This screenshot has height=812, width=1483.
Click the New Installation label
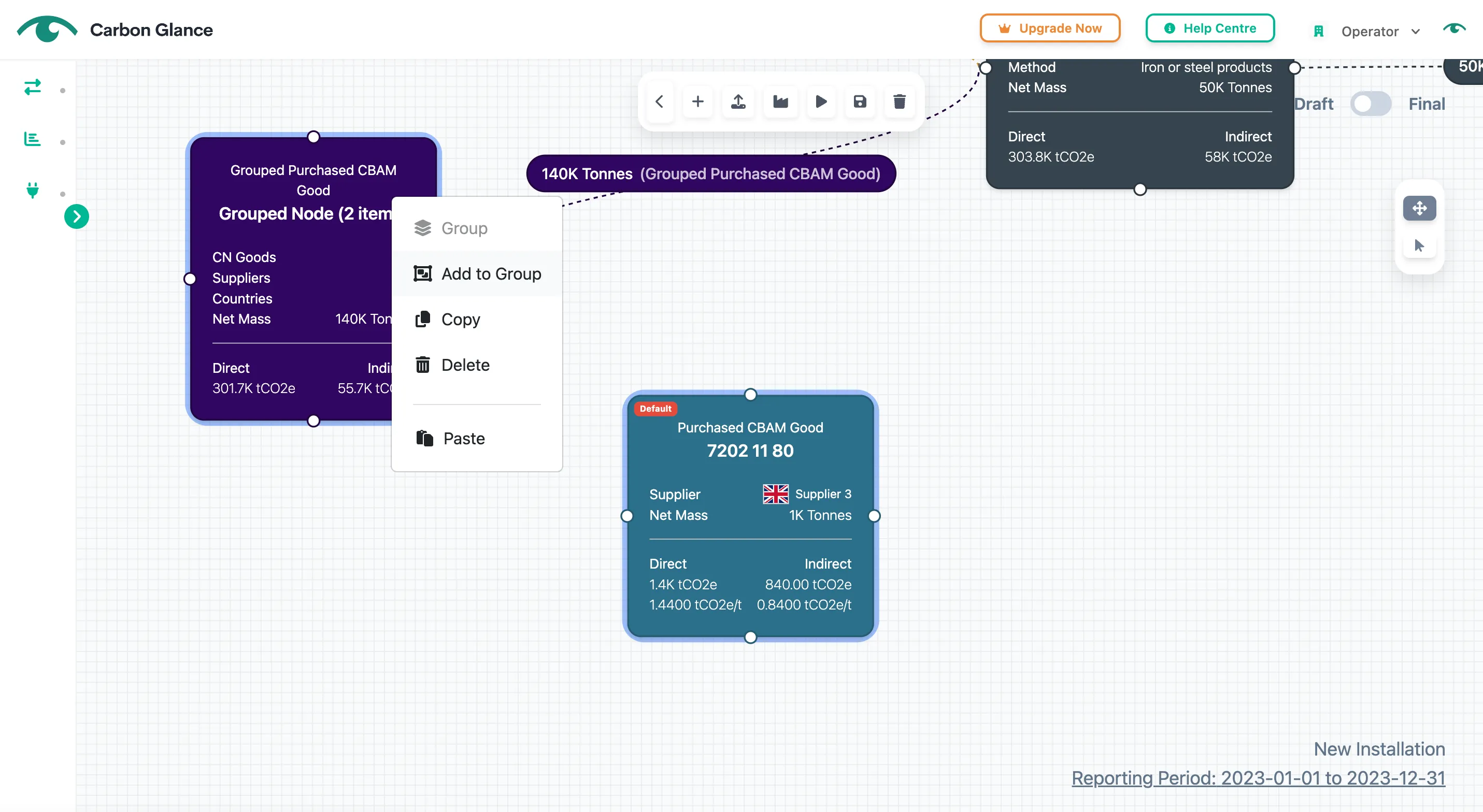(x=1379, y=749)
